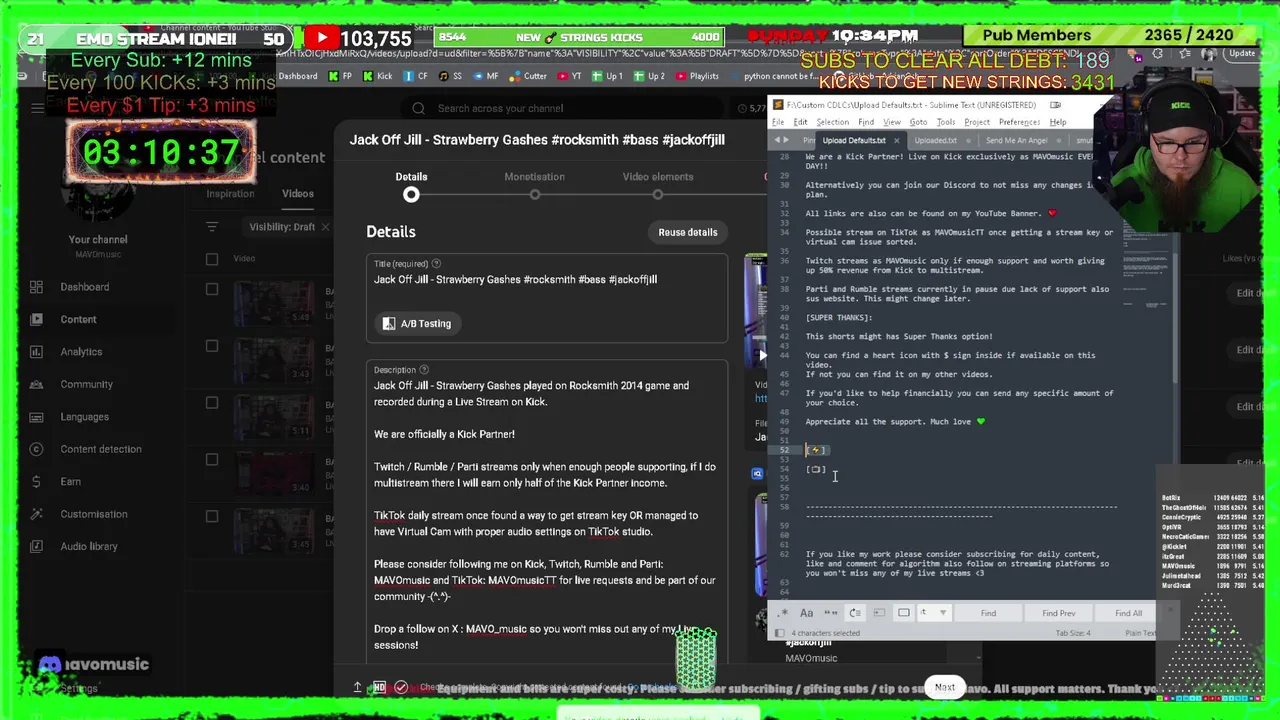
Task: Toggle whole word option in find panel
Action: click(831, 613)
